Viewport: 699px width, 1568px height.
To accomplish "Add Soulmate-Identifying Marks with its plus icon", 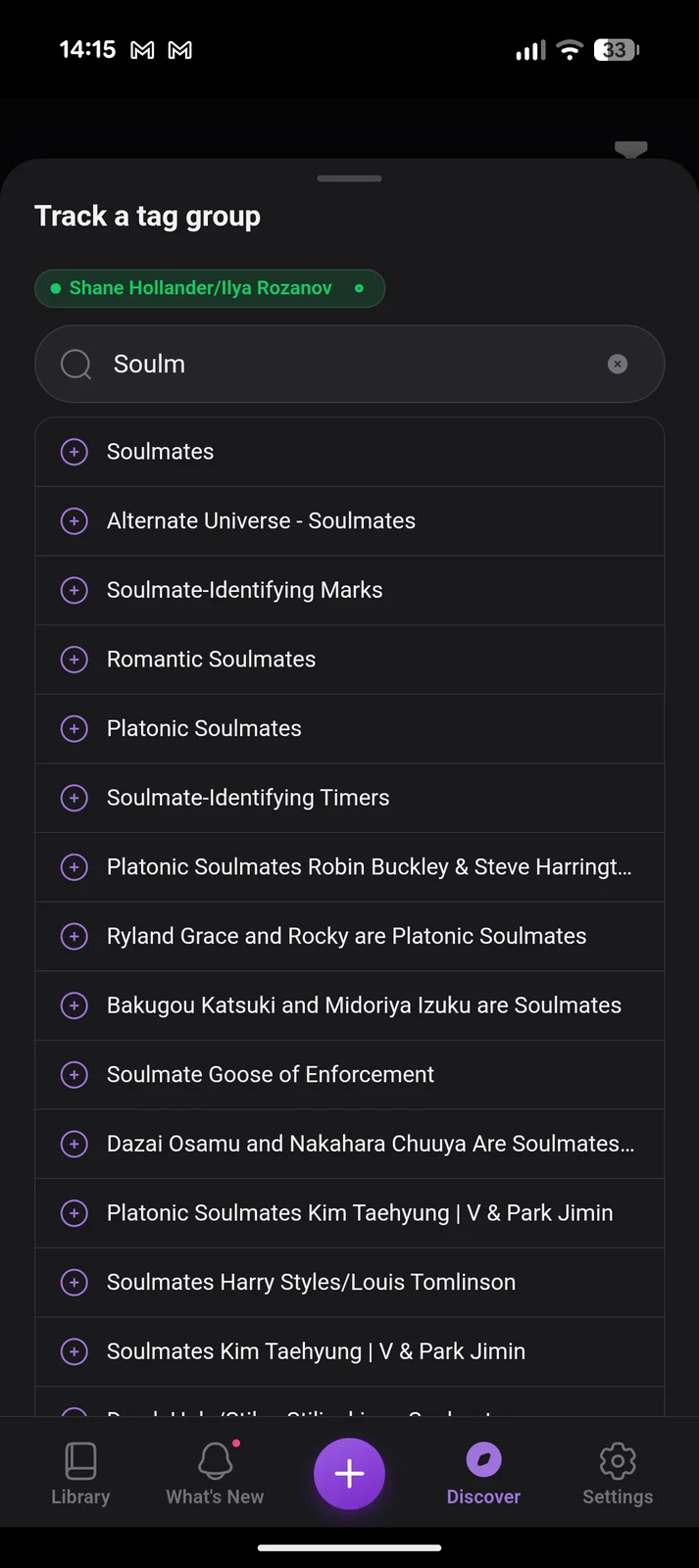I will (75, 590).
